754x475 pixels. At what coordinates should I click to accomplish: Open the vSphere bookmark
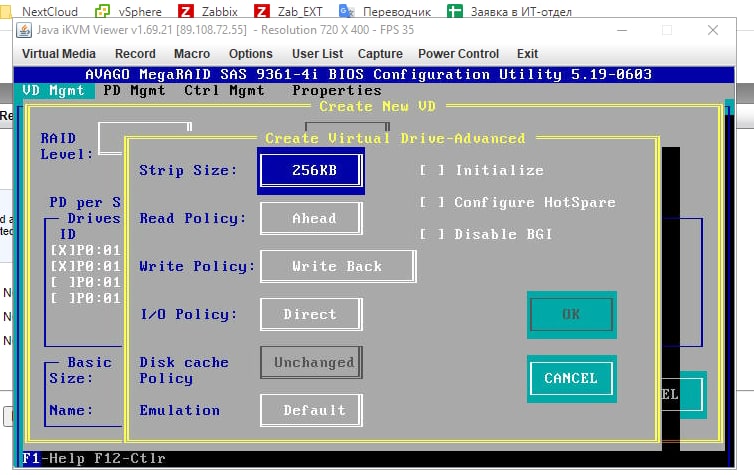[128, 11]
